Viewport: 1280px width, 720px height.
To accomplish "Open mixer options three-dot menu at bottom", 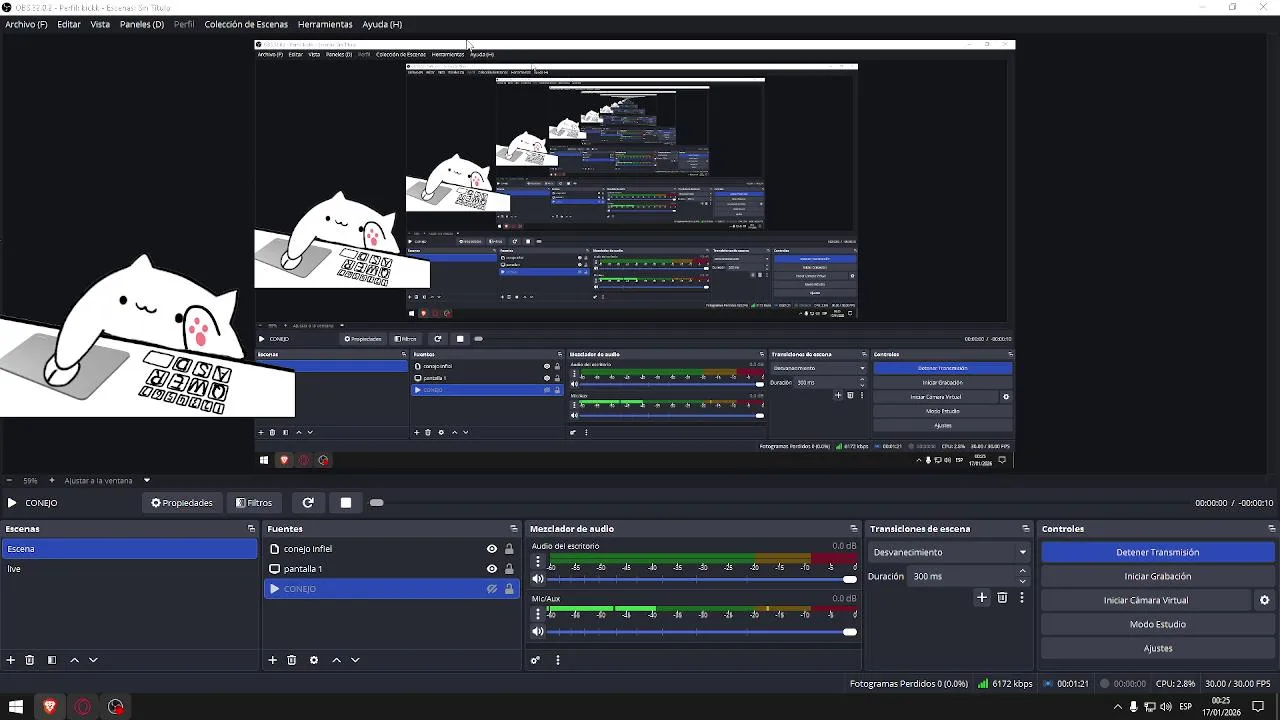I will 558,660.
